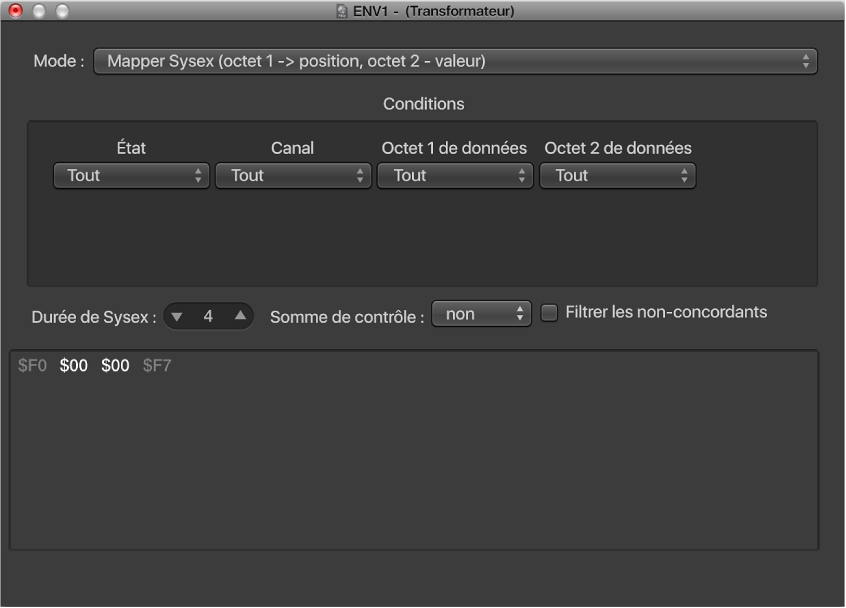Enable Filtrer les non-concordants checkbox
The height and width of the screenshot is (608, 846).
[x=549, y=313]
